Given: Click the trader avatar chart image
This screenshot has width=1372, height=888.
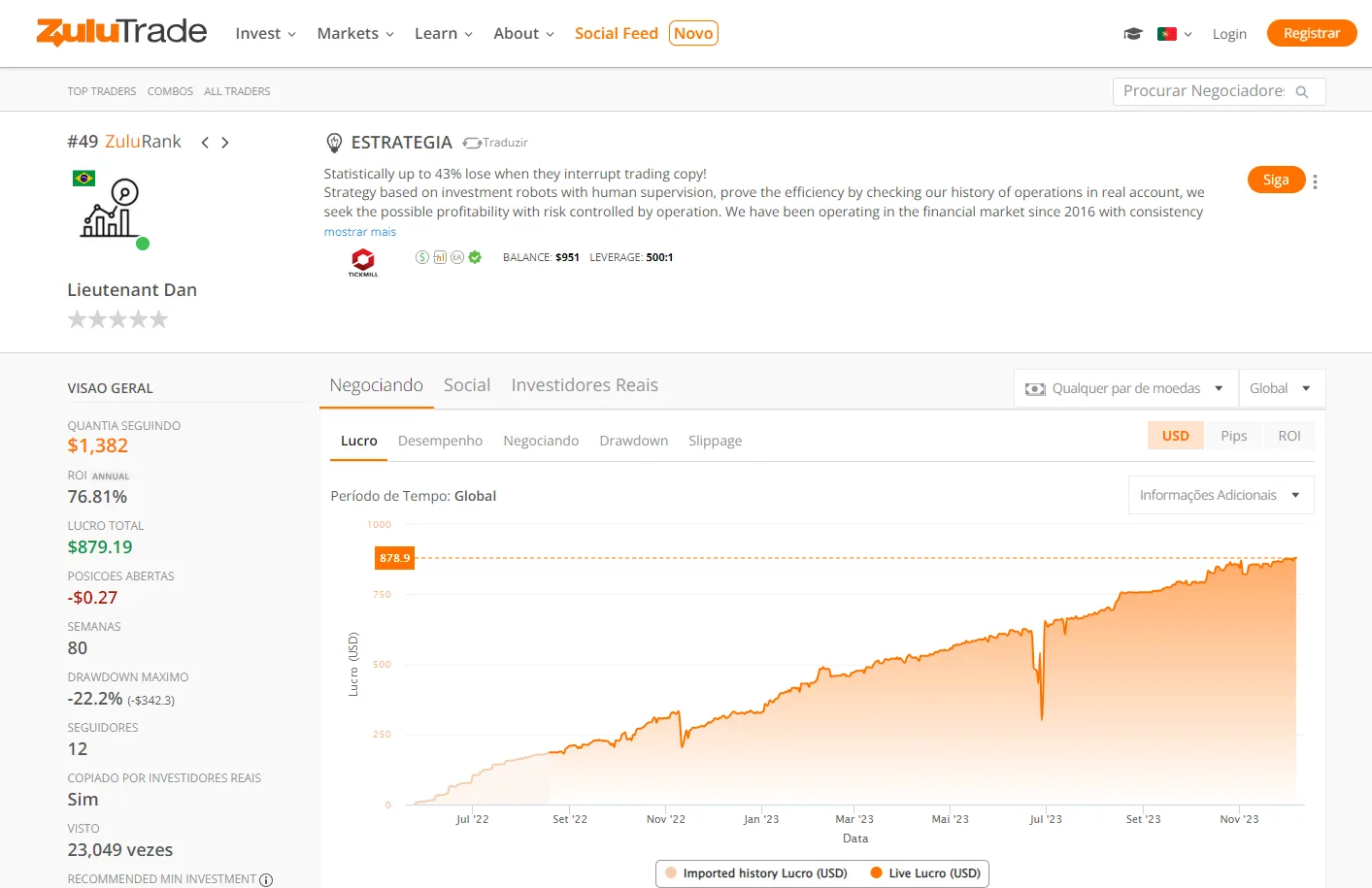Looking at the screenshot, I should [x=111, y=209].
